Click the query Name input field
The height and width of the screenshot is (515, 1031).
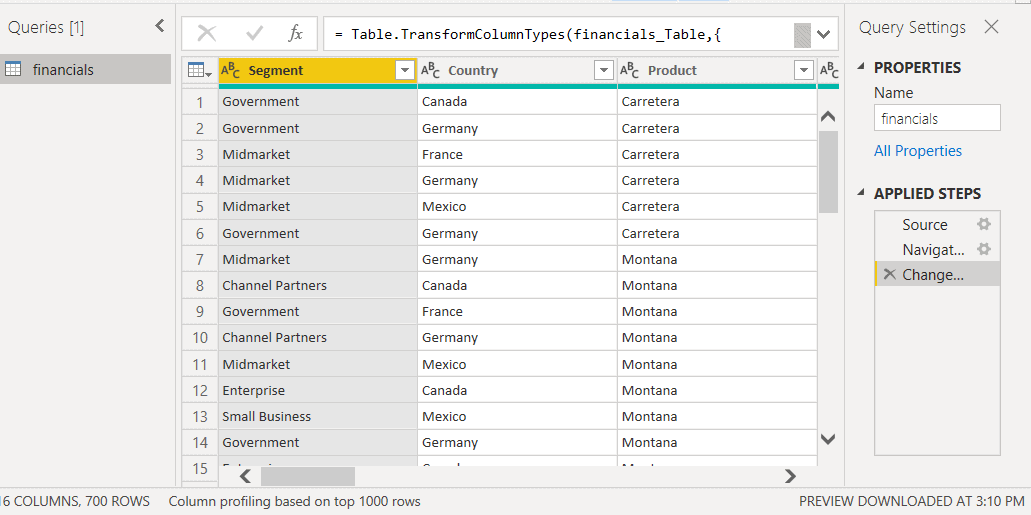coord(937,118)
